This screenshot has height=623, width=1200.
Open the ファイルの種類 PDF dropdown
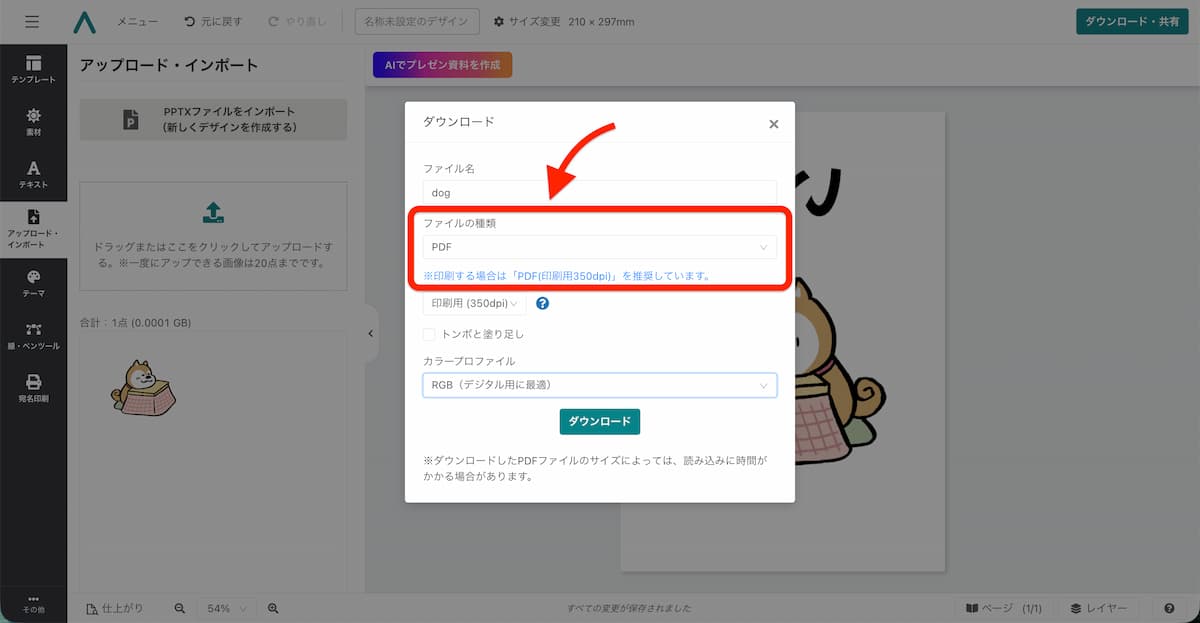tap(599, 247)
